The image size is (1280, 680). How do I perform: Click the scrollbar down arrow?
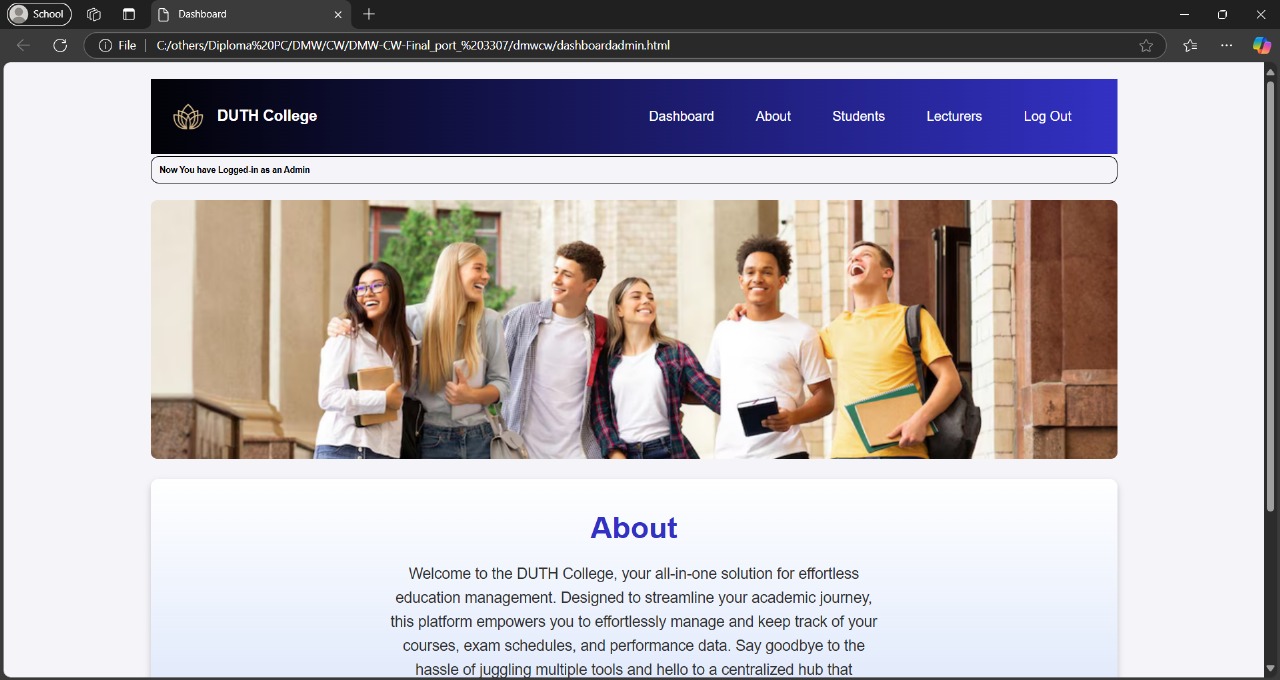pos(1271,668)
